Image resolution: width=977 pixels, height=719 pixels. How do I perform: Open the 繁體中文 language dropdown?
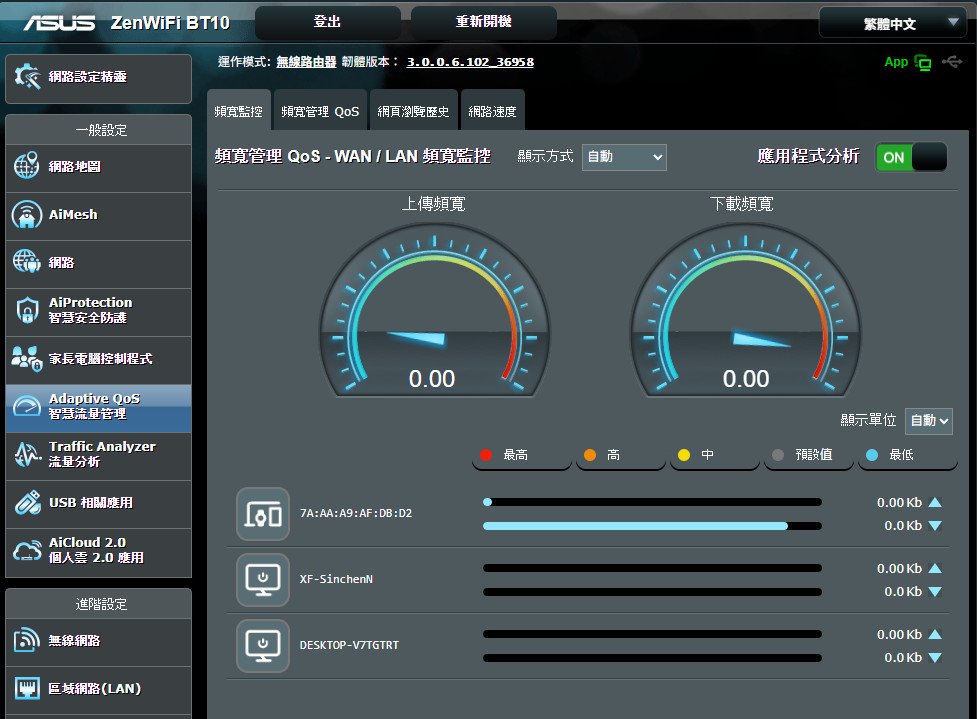coord(892,24)
